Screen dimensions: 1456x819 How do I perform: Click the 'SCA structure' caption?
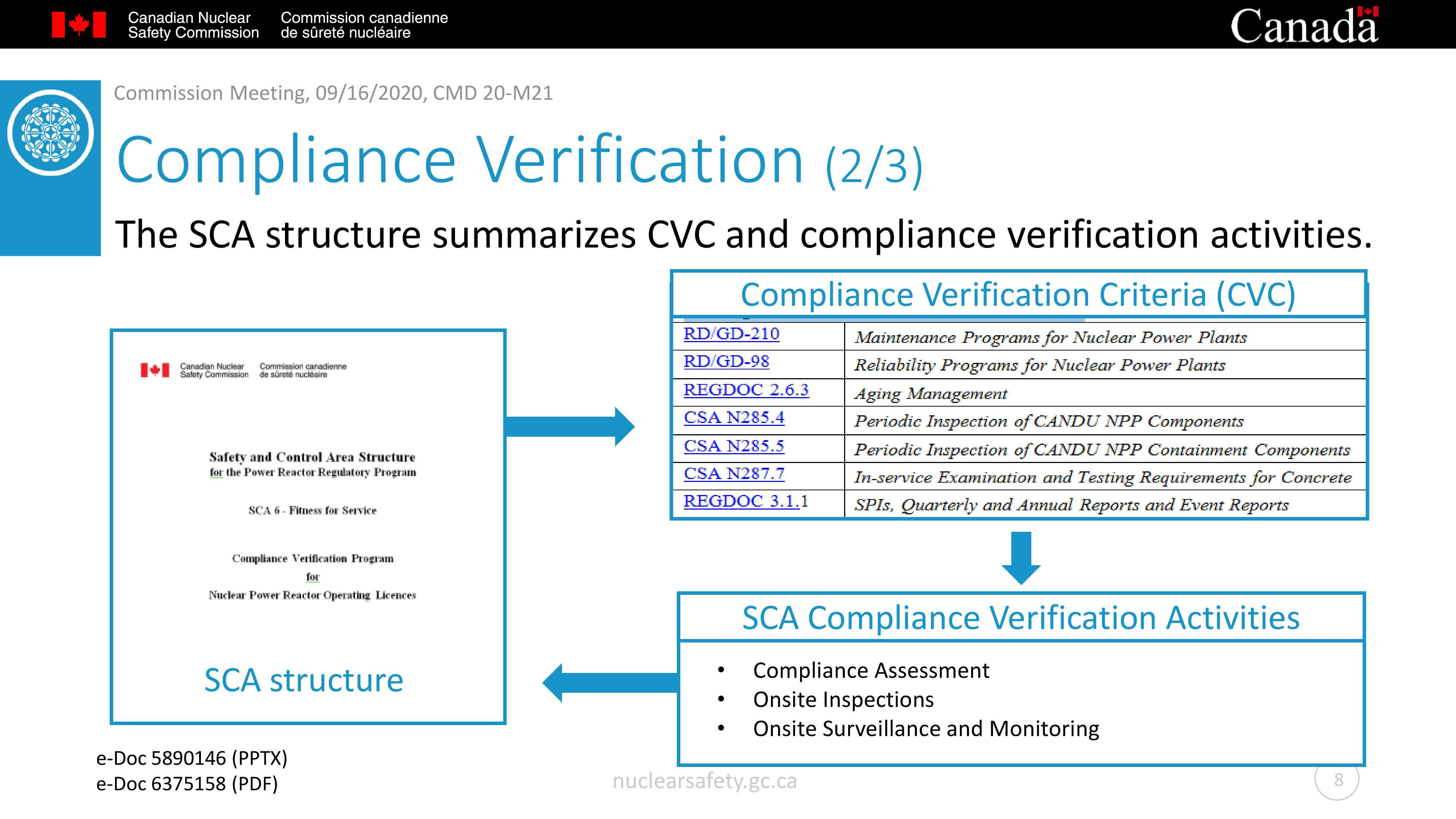(x=304, y=680)
